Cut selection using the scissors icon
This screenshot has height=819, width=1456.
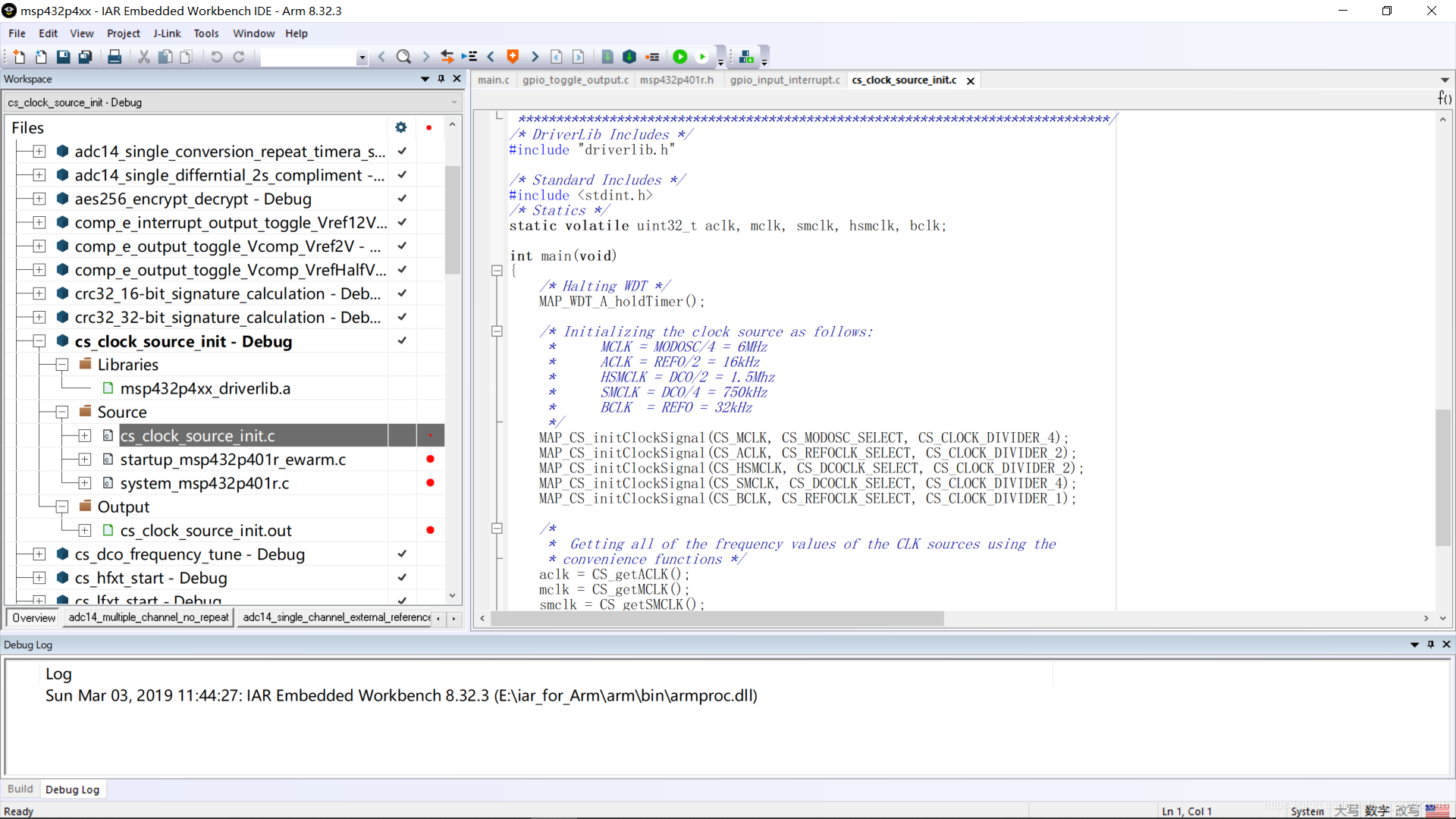point(143,57)
